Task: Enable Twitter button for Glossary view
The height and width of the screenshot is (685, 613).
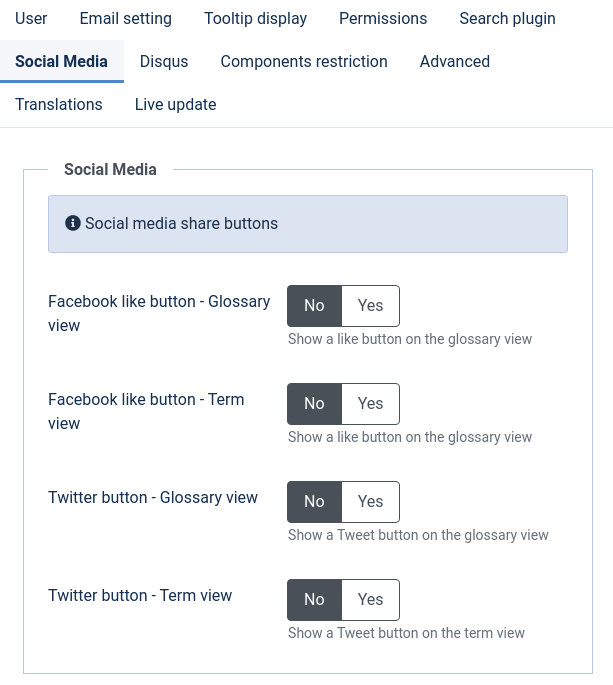Action: [x=371, y=502]
